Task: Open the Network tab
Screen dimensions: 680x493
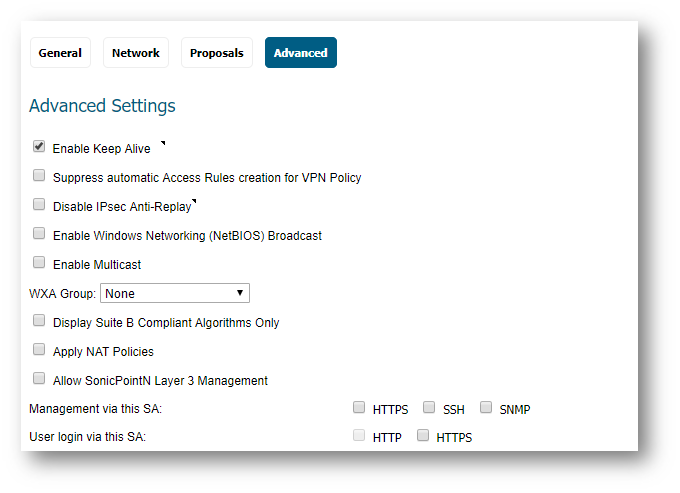Action: tap(136, 52)
